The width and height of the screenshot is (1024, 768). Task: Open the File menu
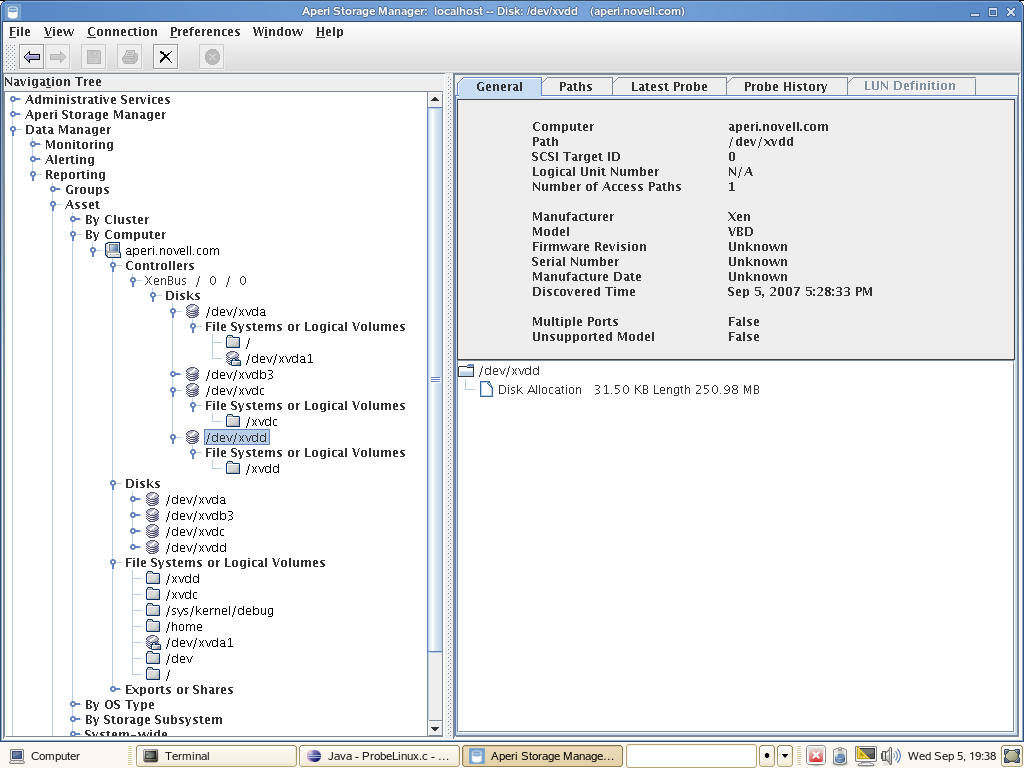(20, 31)
